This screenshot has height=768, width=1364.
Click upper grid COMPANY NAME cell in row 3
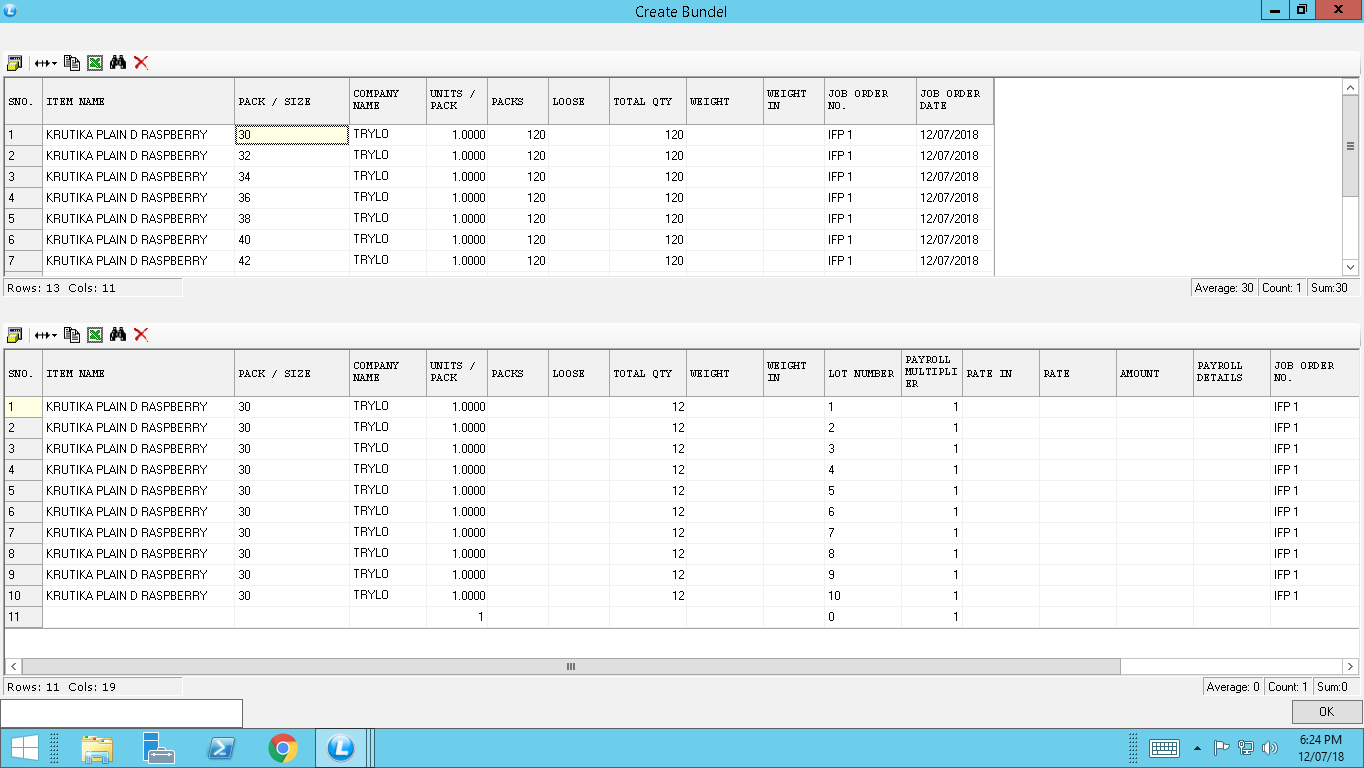pyautogui.click(x=388, y=176)
